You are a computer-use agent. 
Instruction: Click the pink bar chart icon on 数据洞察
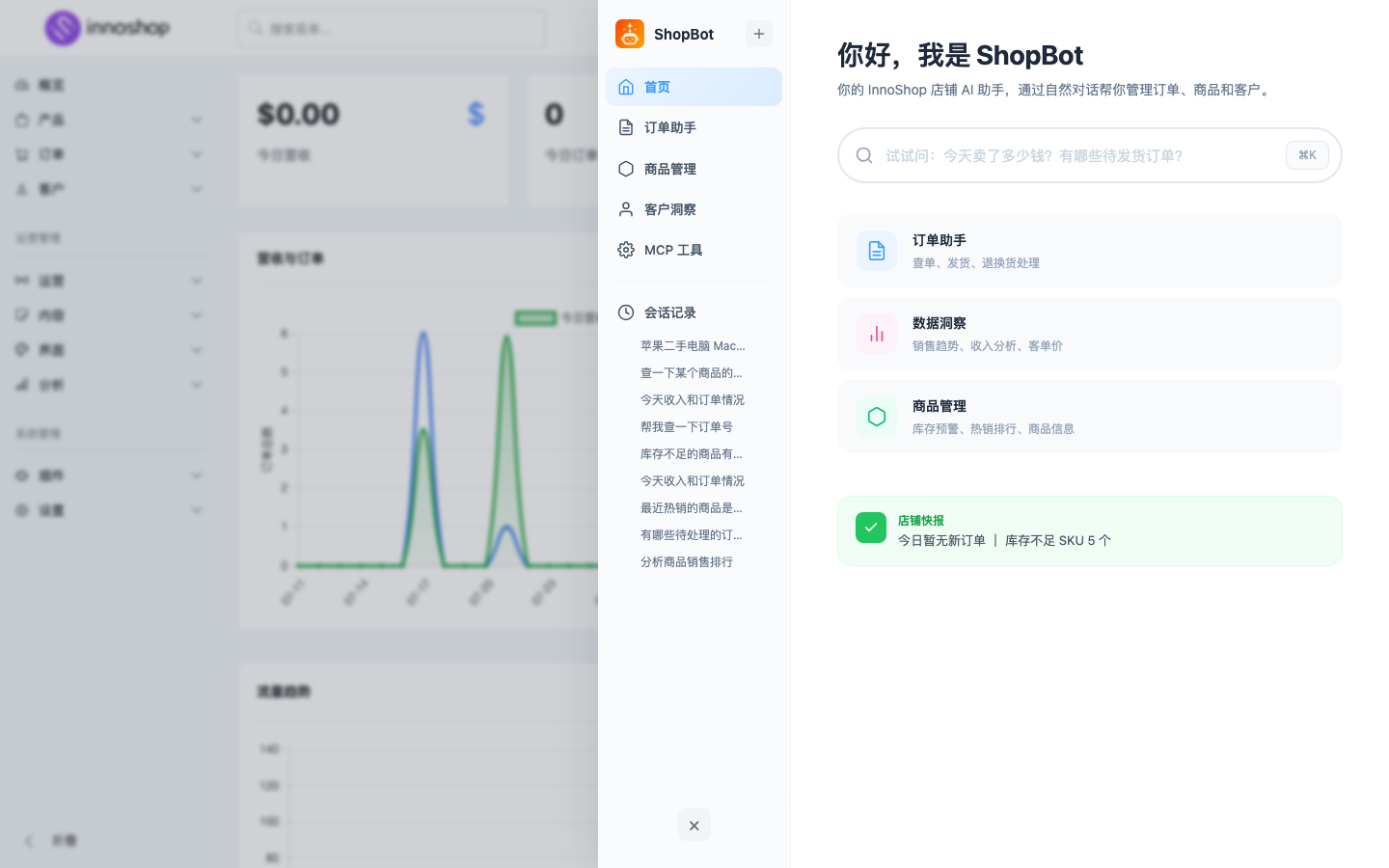coord(877,334)
